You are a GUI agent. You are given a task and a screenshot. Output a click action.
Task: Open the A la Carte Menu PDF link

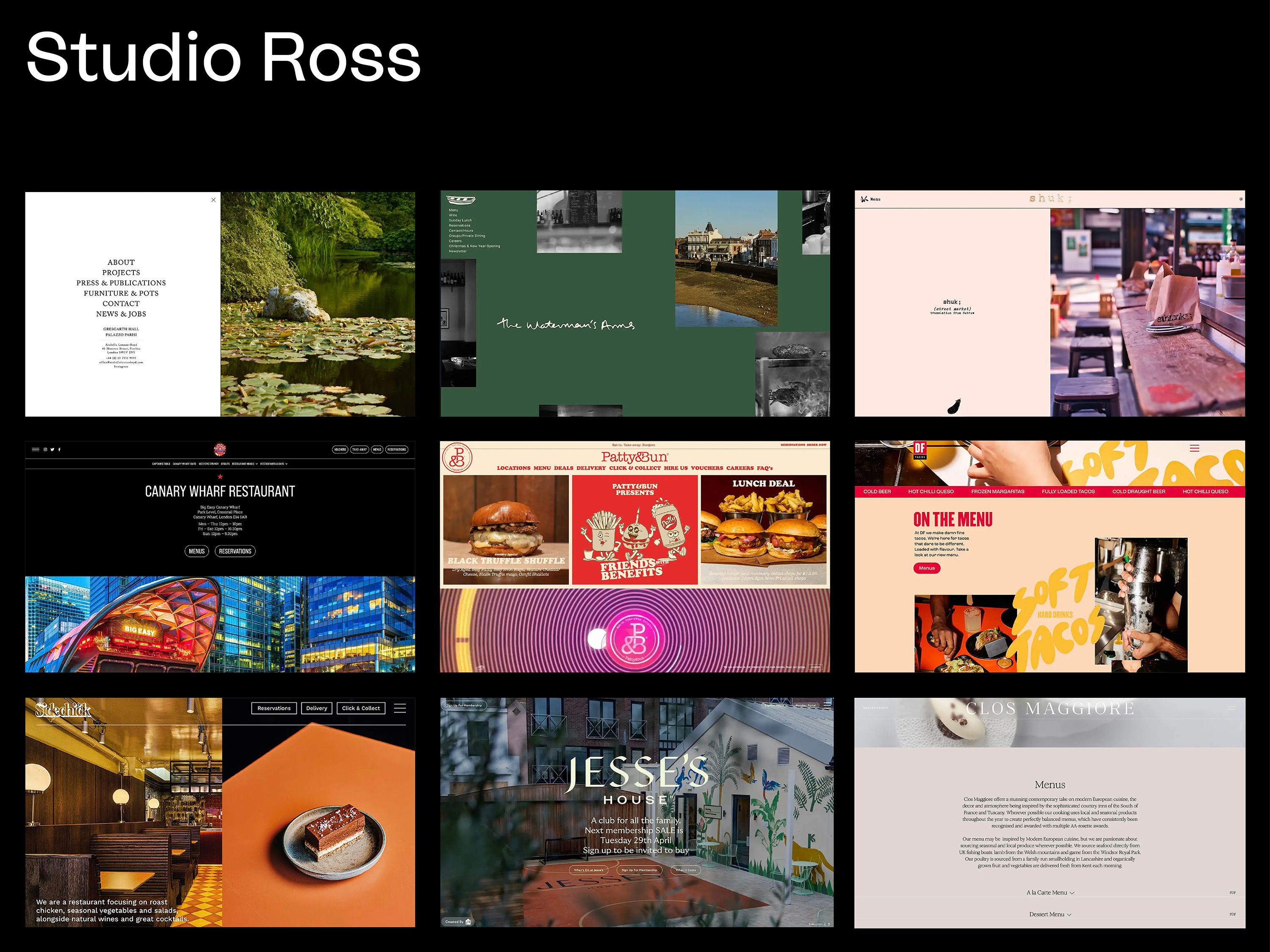click(x=1232, y=893)
